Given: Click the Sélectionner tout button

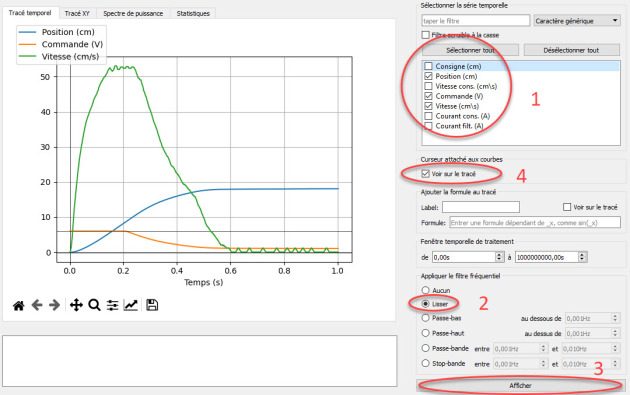Looking at the screenshot, I should click(x=470, y=50).
